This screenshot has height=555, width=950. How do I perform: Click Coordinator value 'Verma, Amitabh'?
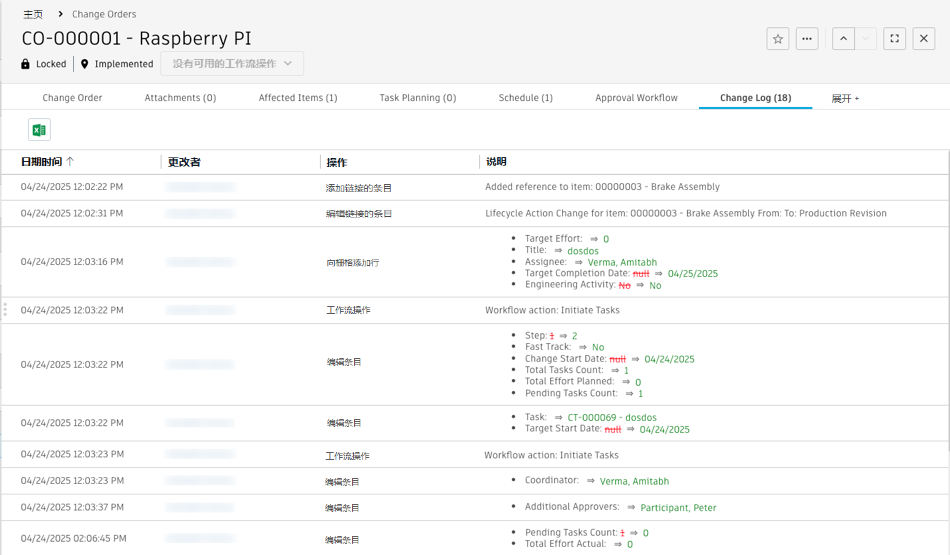pyautogui.click(x=634, y=481)
